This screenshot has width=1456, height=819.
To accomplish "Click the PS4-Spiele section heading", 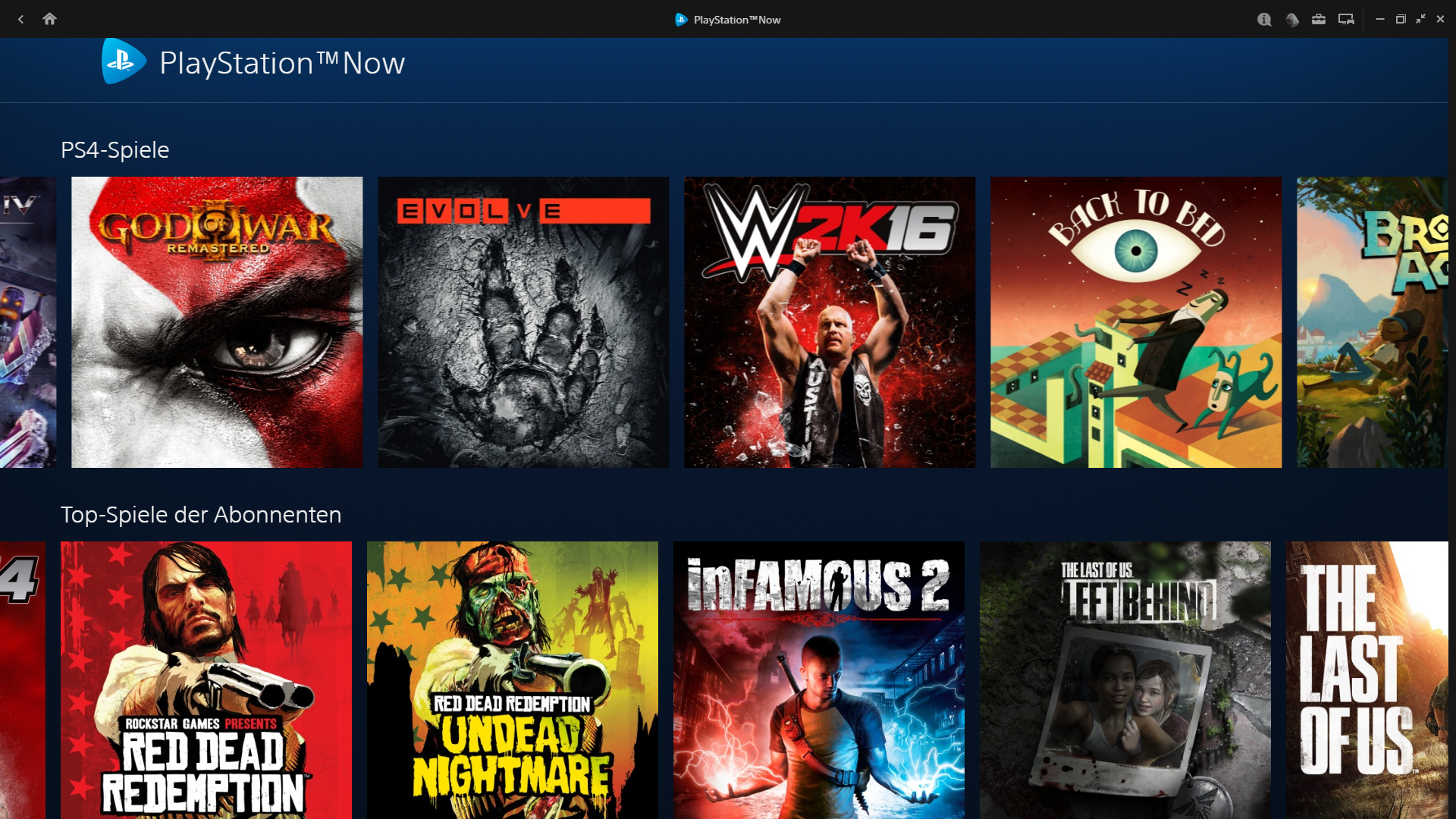I will [115, 150].
